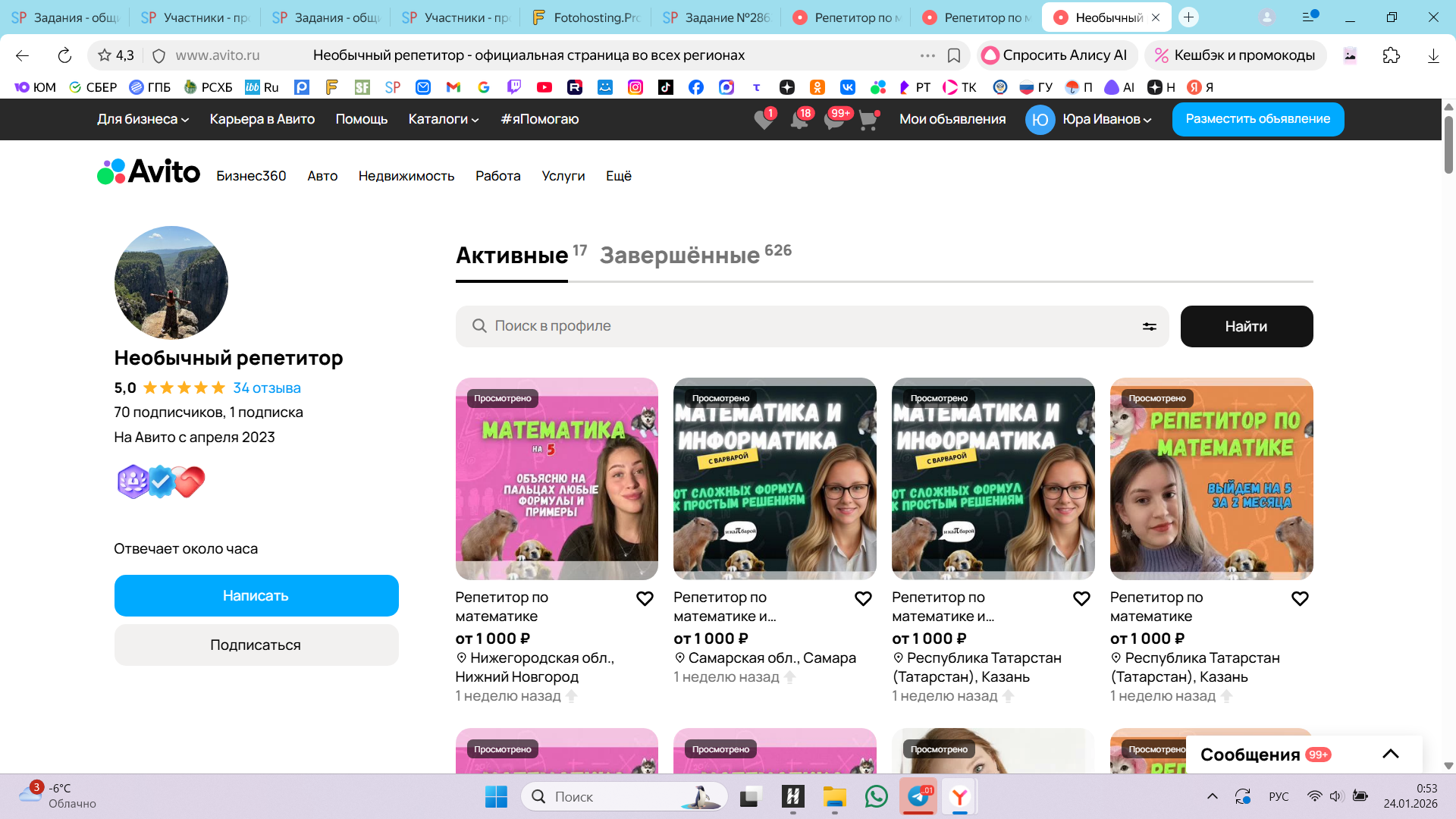Switch to the Завершённые tab

click(x=679, y=256)
